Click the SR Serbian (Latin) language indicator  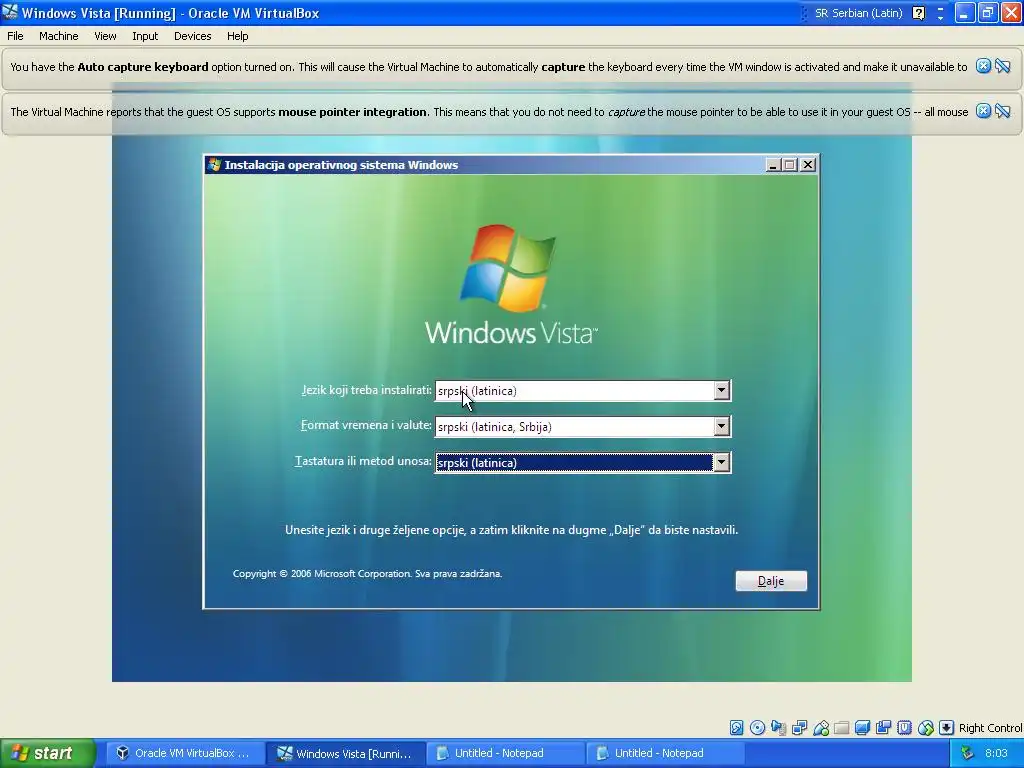(x=858, y=13)
